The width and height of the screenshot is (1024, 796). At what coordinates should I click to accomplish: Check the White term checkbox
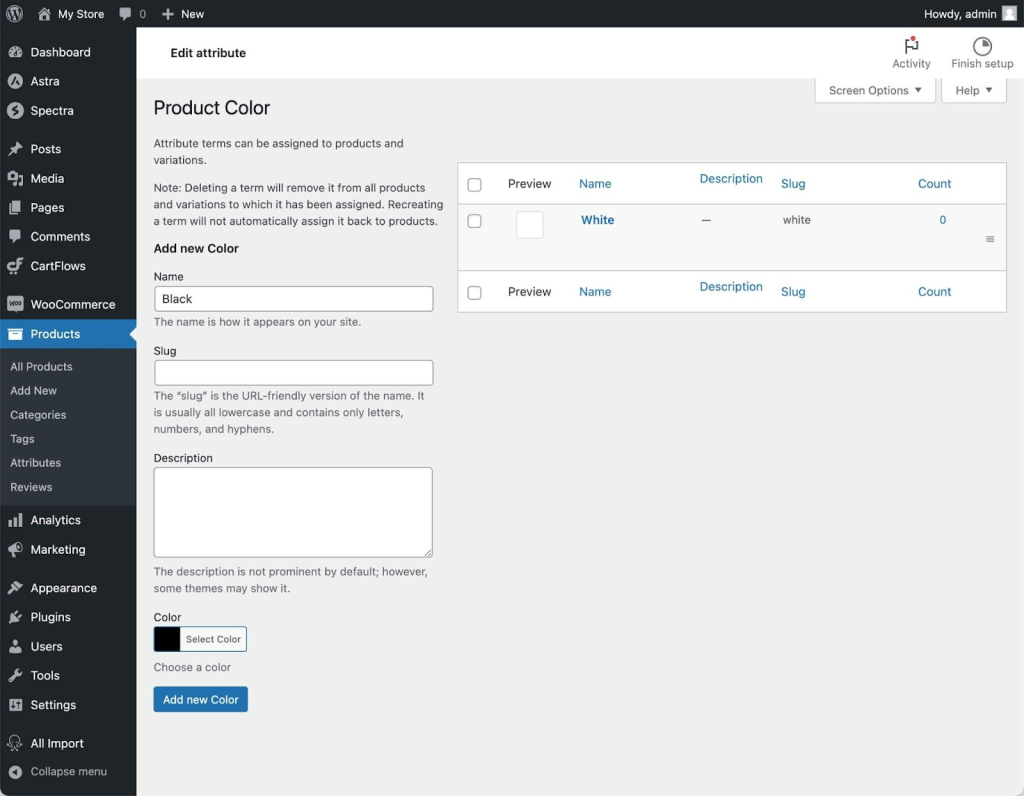[475, 221]
